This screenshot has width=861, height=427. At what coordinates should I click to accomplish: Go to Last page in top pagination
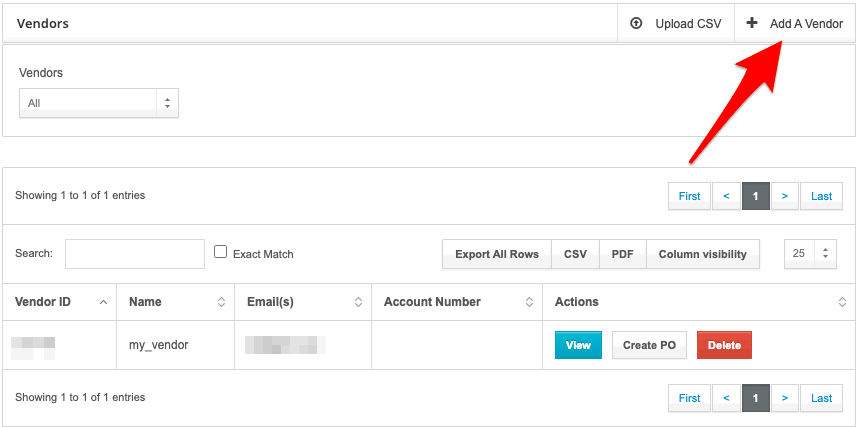pyautogui.click(x=821, y=196)
